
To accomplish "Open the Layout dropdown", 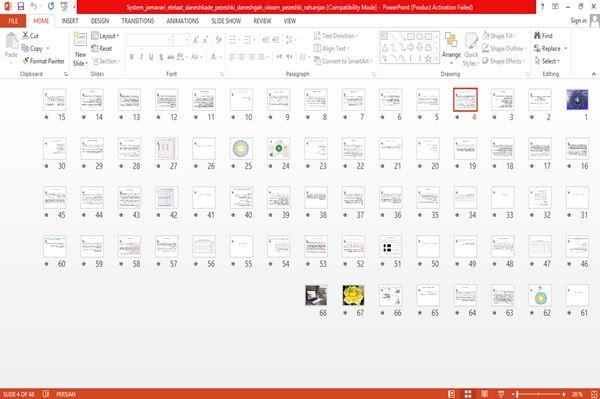I will [105, 36].
